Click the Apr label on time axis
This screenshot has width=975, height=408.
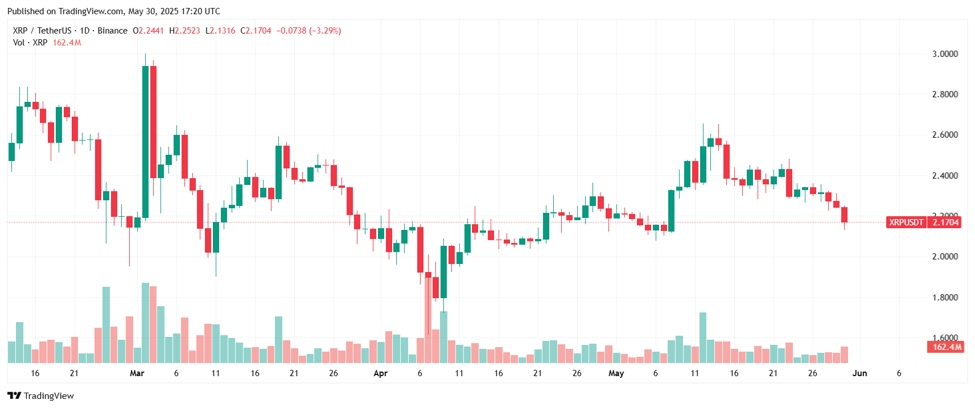(x=381, y=374)
